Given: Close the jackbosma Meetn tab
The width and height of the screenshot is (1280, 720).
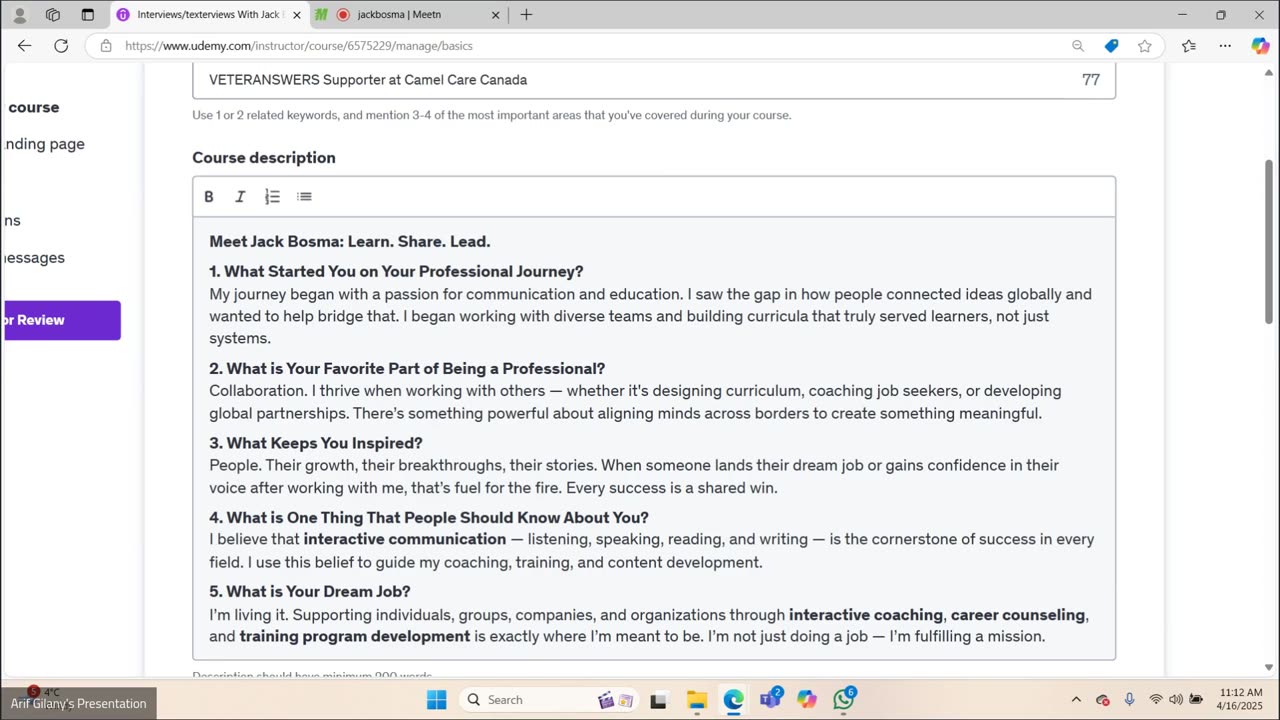Looking at the screenshot, I should (496, 15).
